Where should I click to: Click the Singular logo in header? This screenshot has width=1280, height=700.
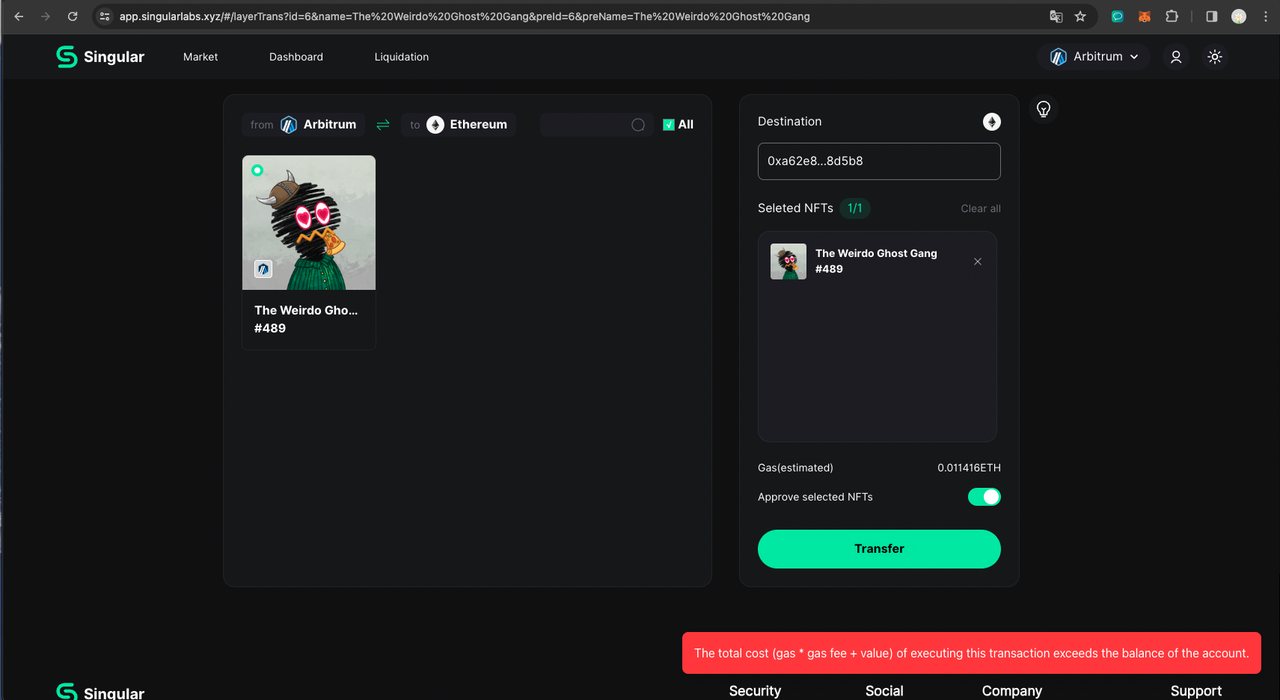point(100,57)
